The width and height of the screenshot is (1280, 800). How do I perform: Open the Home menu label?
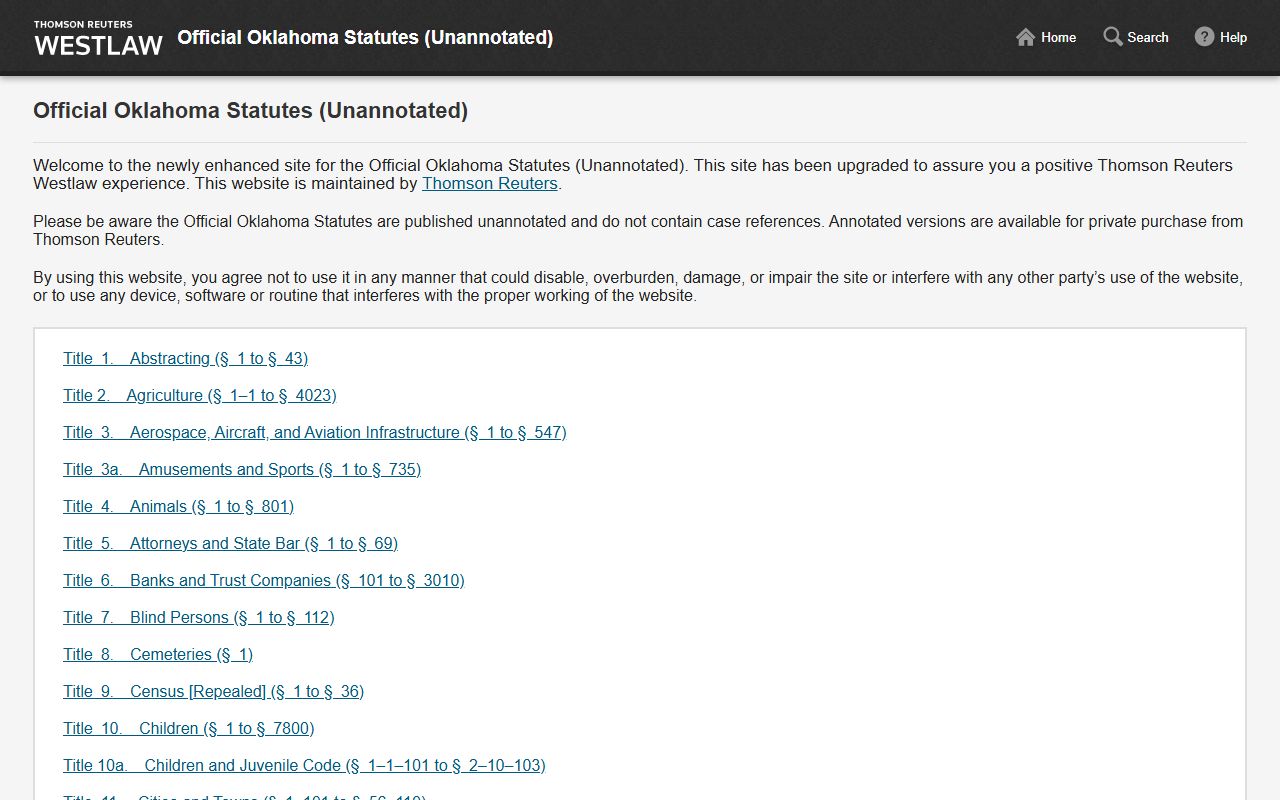(x=1058, y=37)
